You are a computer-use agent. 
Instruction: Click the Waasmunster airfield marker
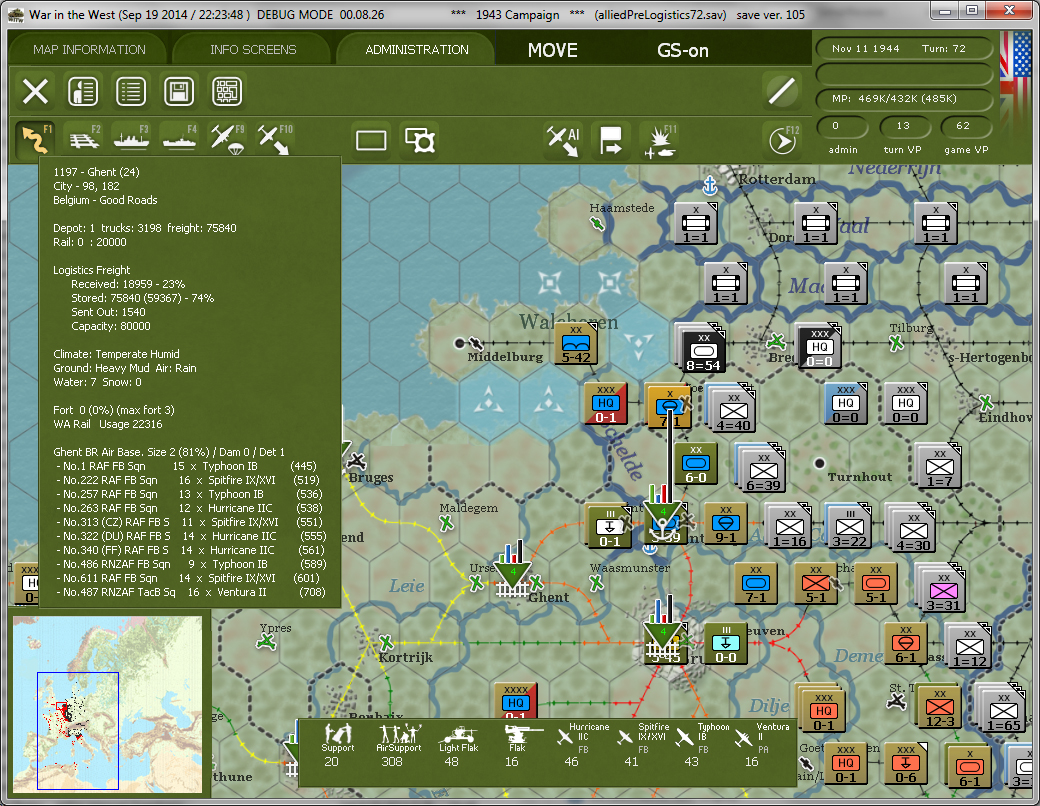click(596, 583)
